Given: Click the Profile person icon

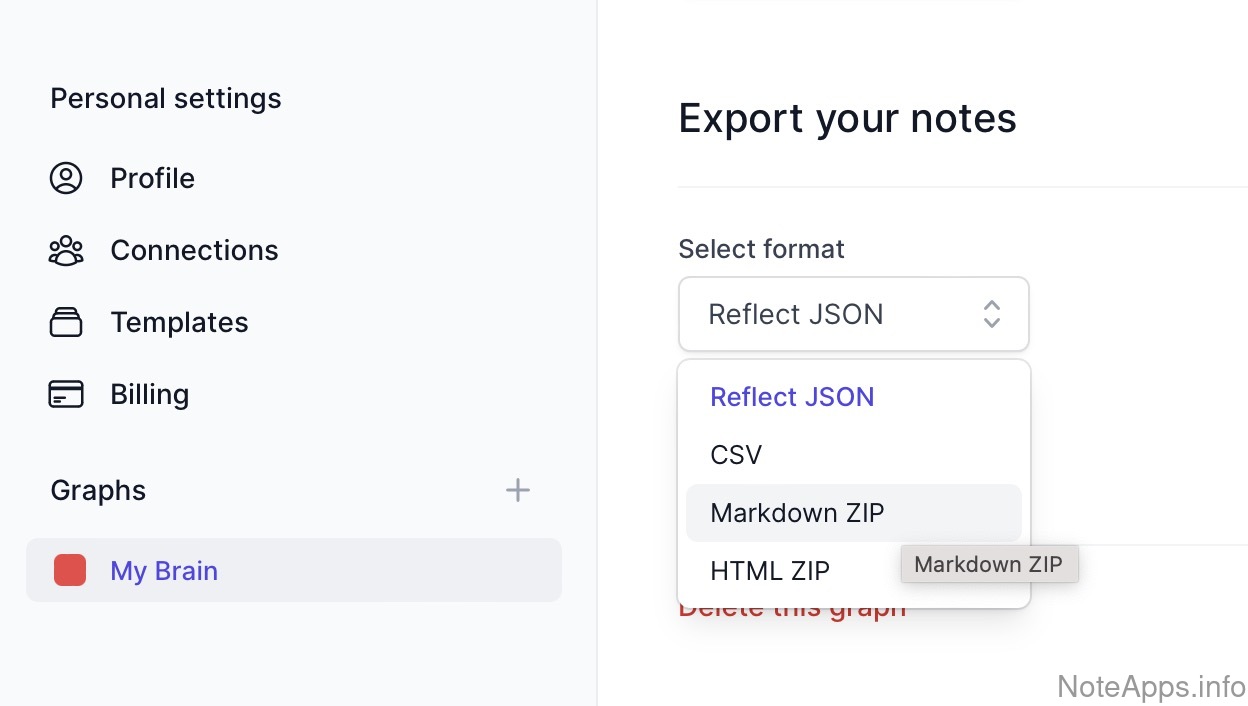Looking at the screenshot, I should pos(66,178).
